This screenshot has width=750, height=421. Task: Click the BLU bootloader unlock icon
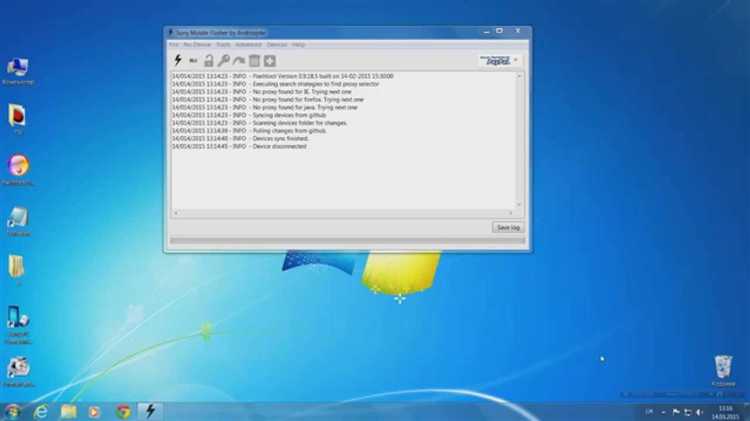pos(193,61)
